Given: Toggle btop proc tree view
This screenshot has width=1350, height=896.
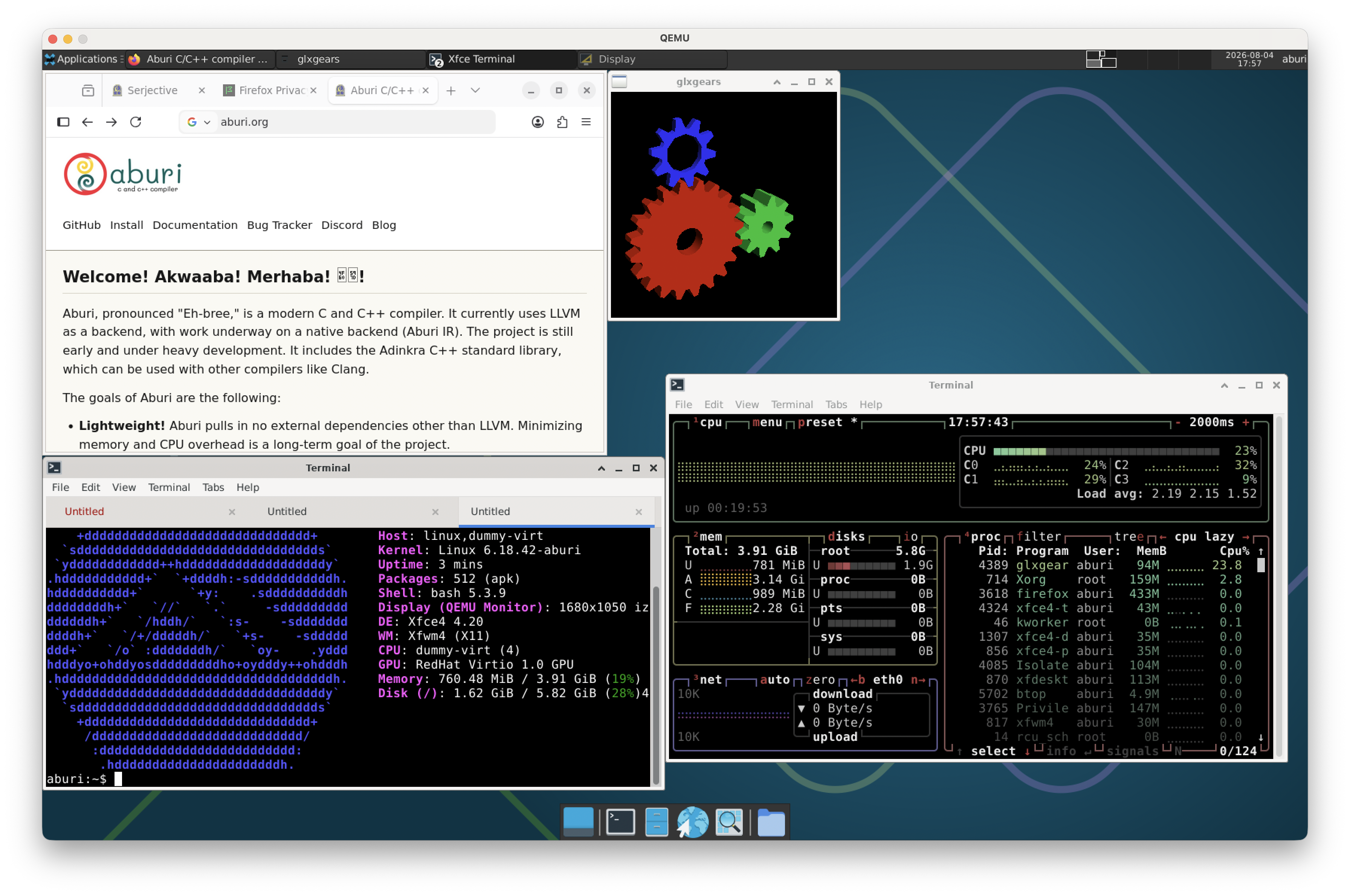Looking at the screenshot, I should 1129,536.
